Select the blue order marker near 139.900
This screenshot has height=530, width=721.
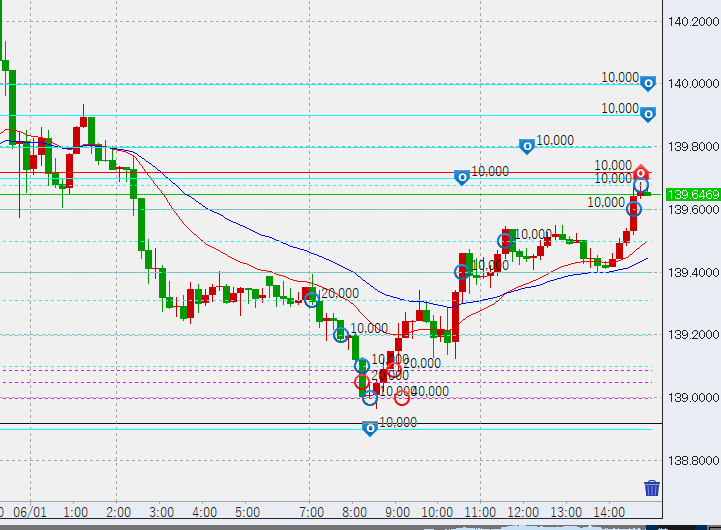coord(648,114)
